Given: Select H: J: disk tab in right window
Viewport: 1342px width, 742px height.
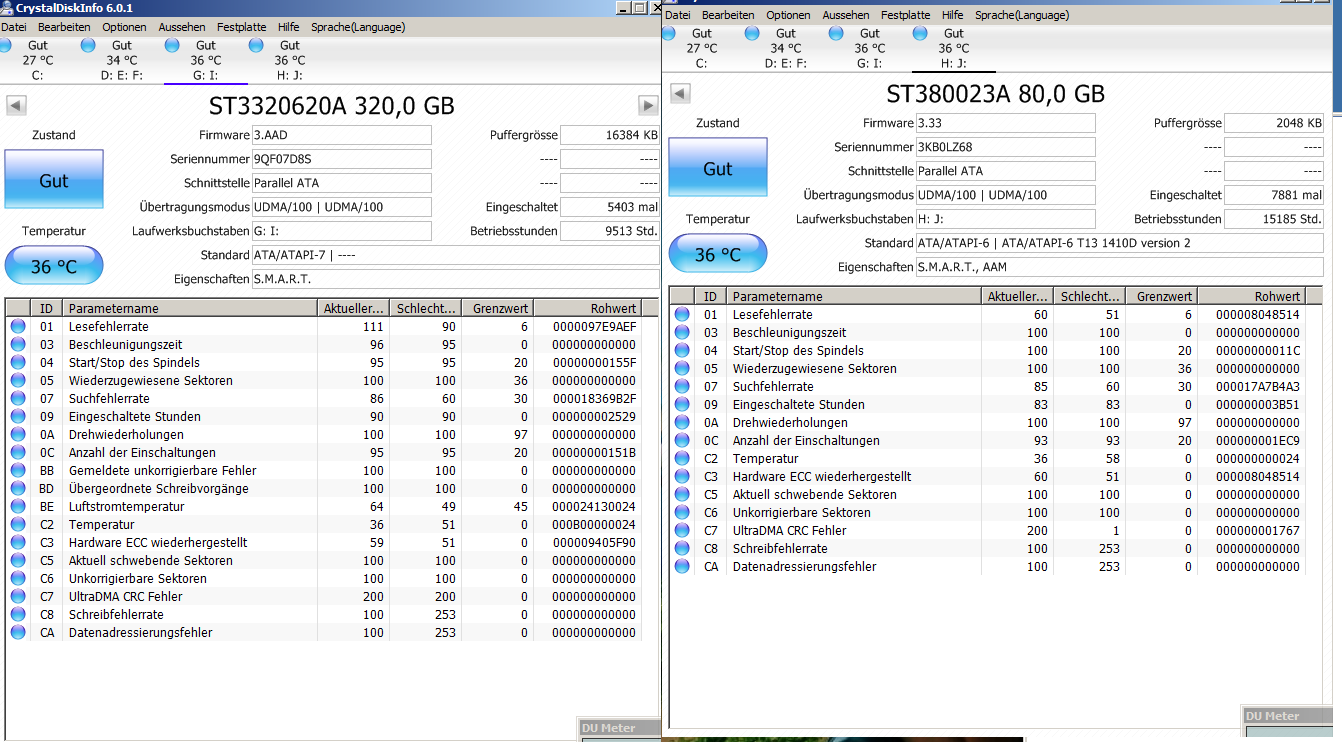Looking at the screenshot, I should [x=954, y=48].
